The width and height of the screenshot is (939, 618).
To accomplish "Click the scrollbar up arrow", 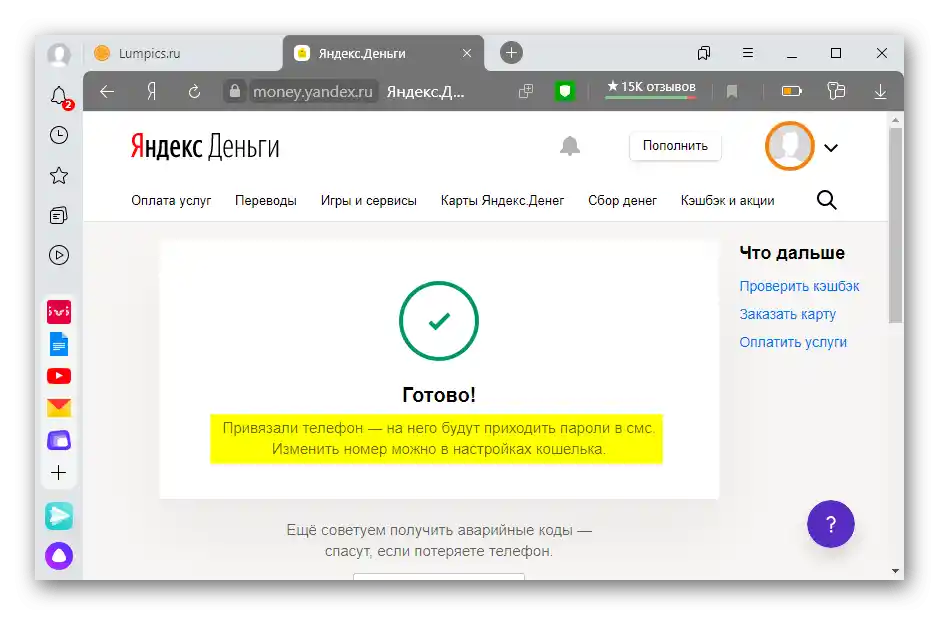I will click(x=895, y=120).
